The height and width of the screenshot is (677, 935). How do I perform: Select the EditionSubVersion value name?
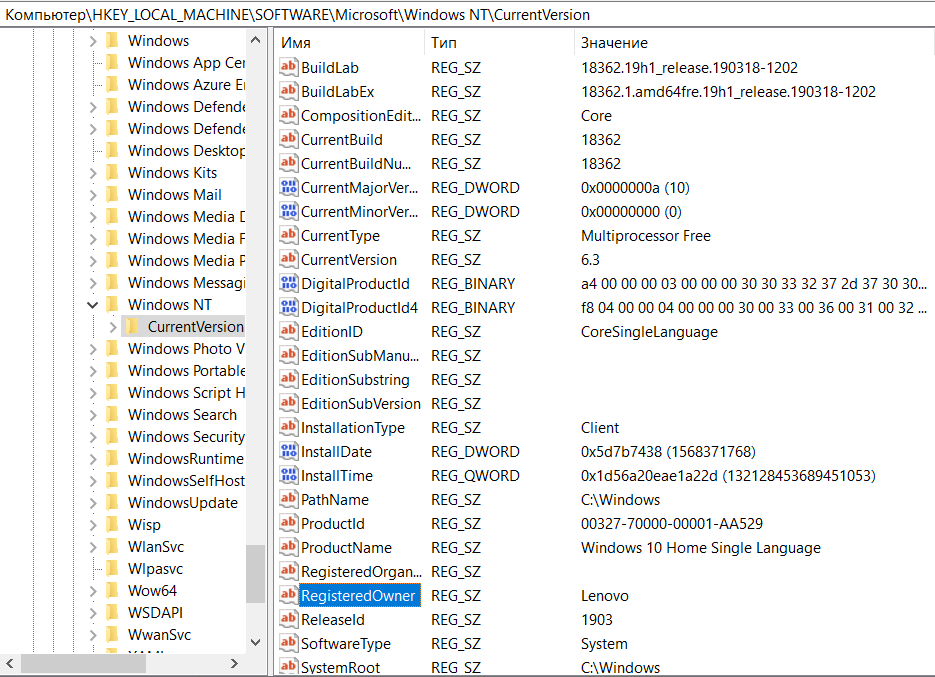click(x=360, y=403)
